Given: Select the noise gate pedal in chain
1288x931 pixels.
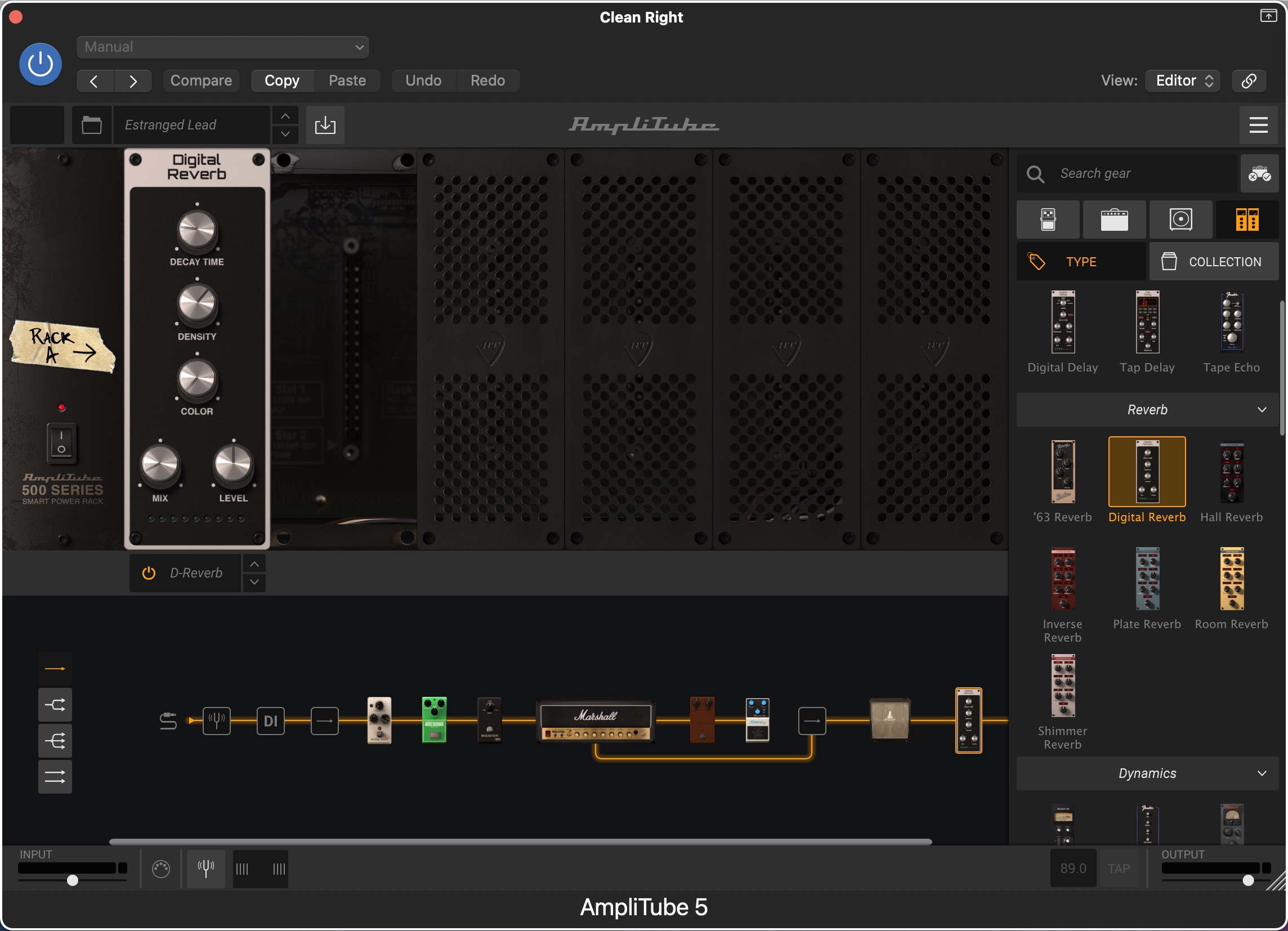Looking at the screenshot, I should click(x=379, y=720).
